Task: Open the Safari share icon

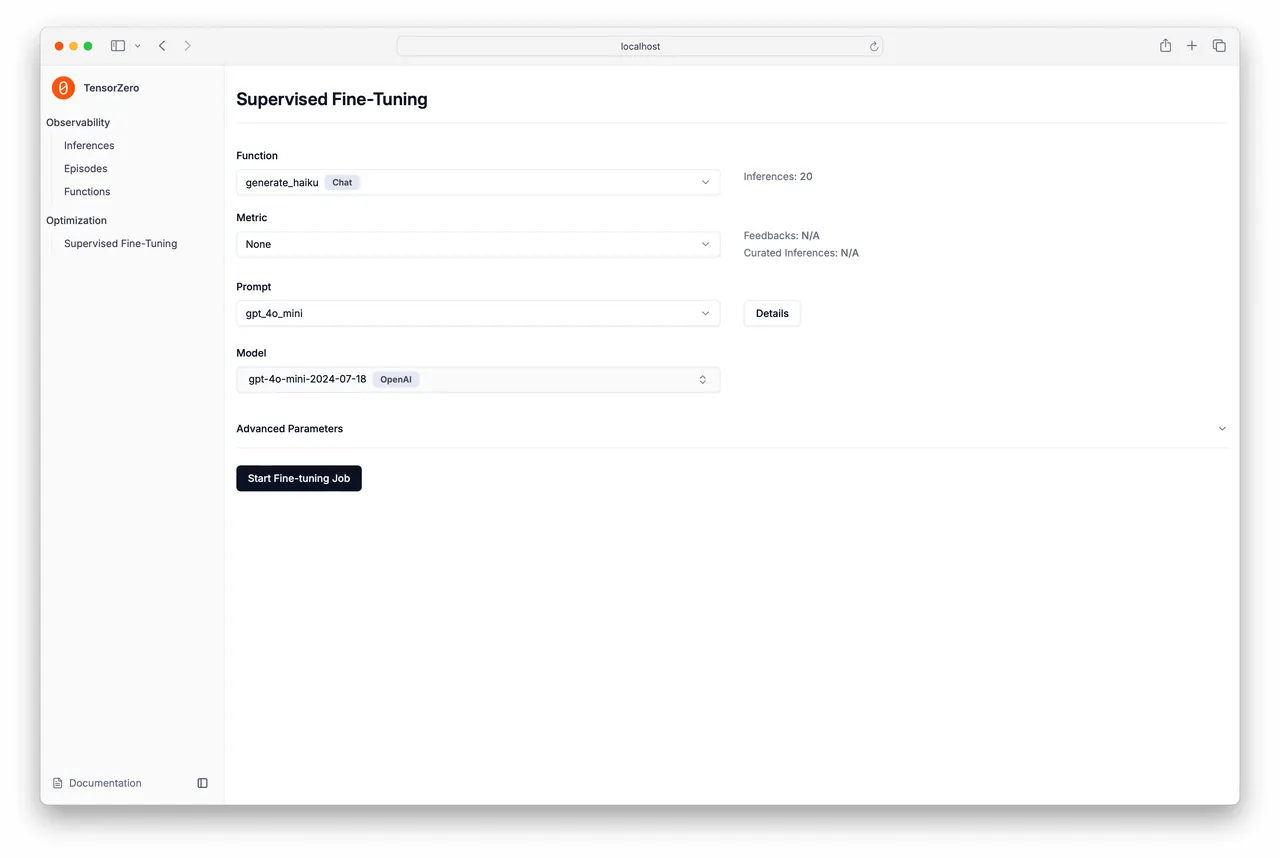Action: point(1165,46)
